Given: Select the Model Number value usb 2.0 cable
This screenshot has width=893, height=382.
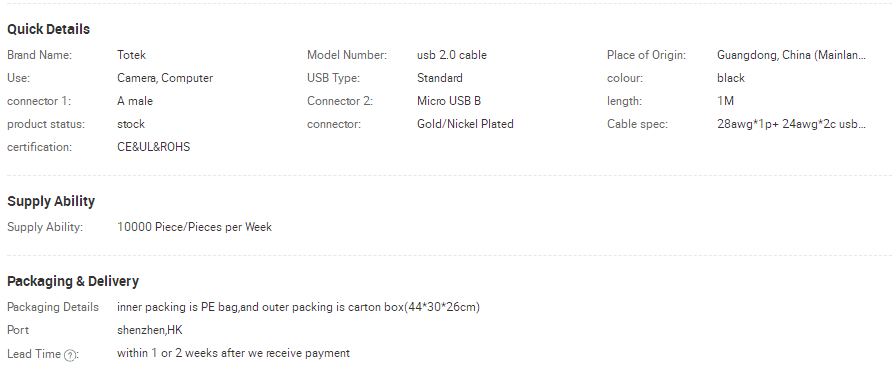Looking at the screenshot, I should 452,55.
